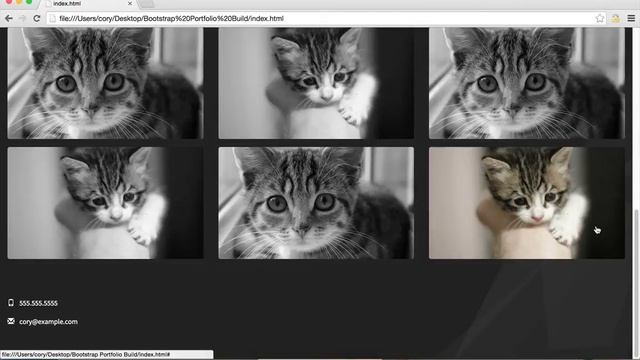Click the browser forward arrow
The width and height of the screenshot is (640, 360).
point(22,18)
